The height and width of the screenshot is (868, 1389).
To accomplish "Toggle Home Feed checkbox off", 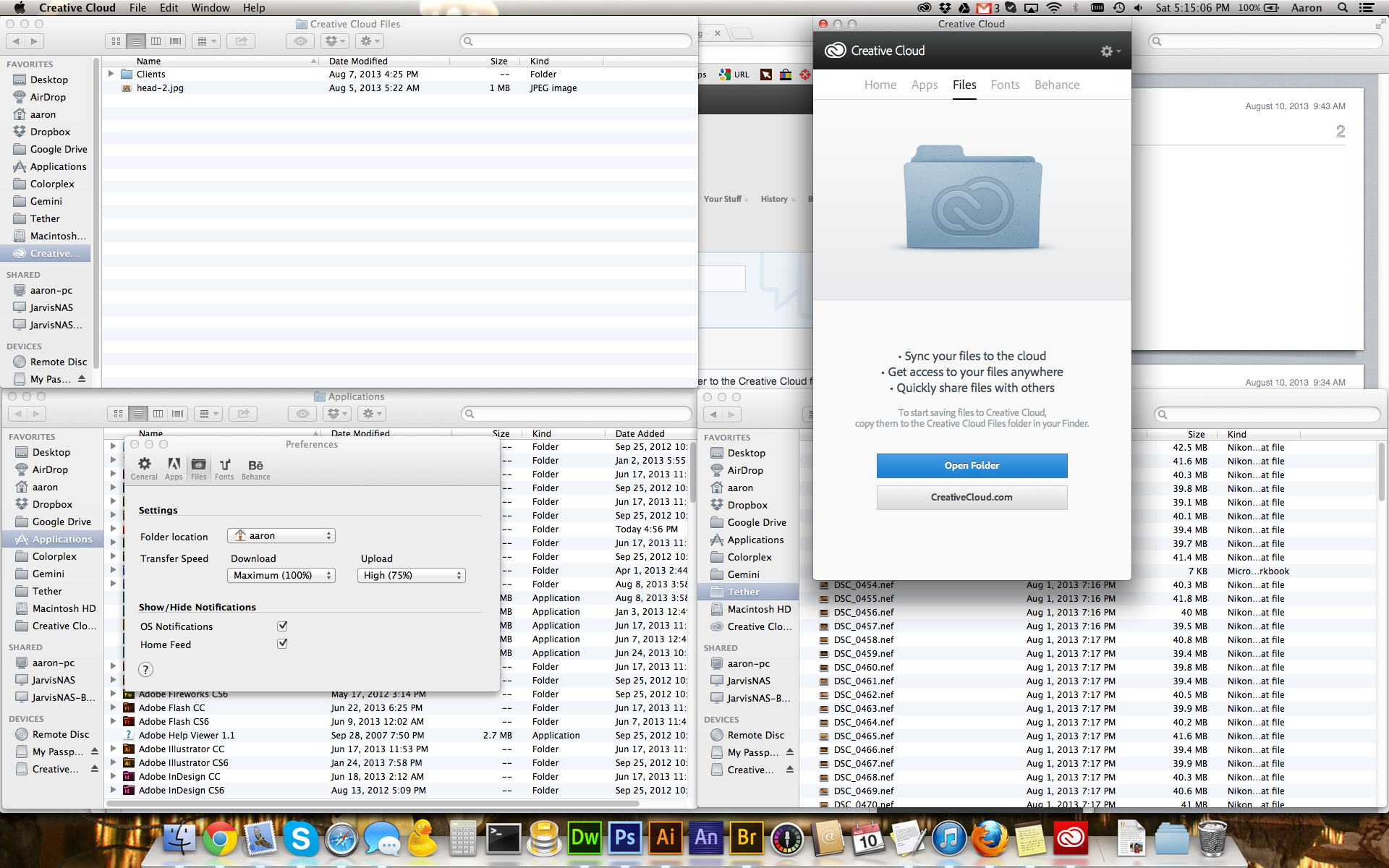I will coord(282,644).
